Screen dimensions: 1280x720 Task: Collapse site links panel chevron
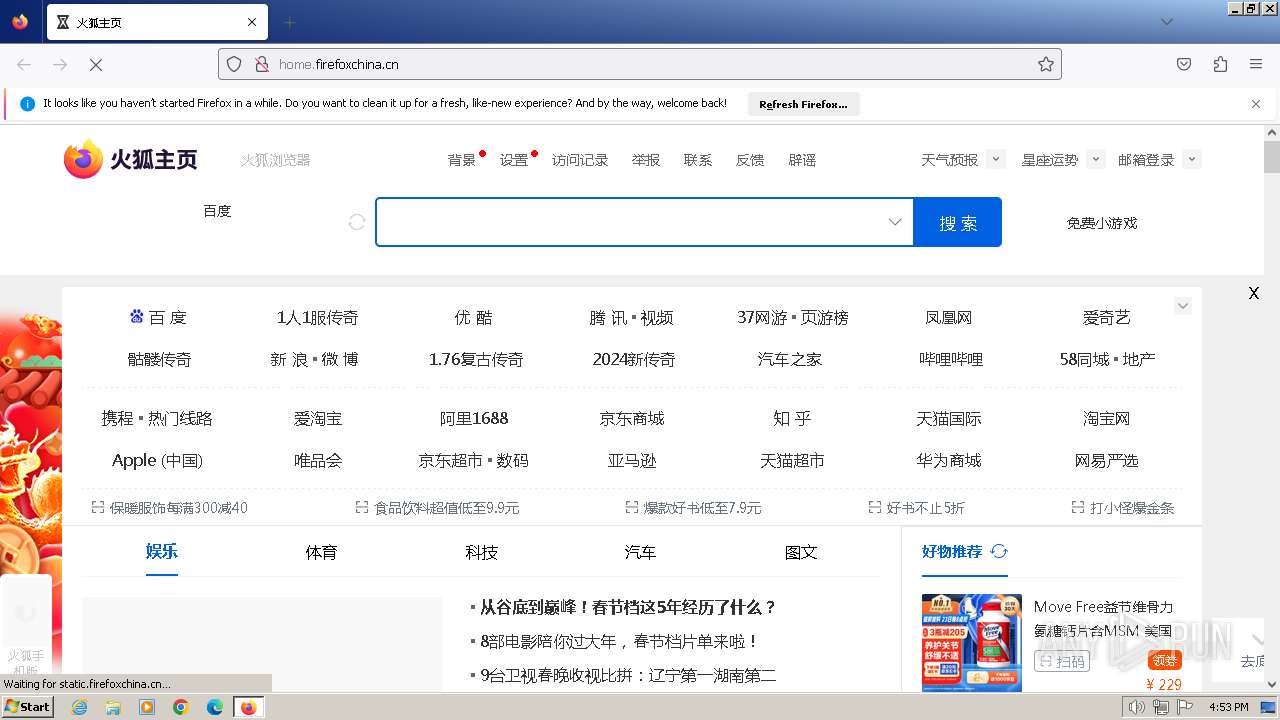coord(1183,306)
